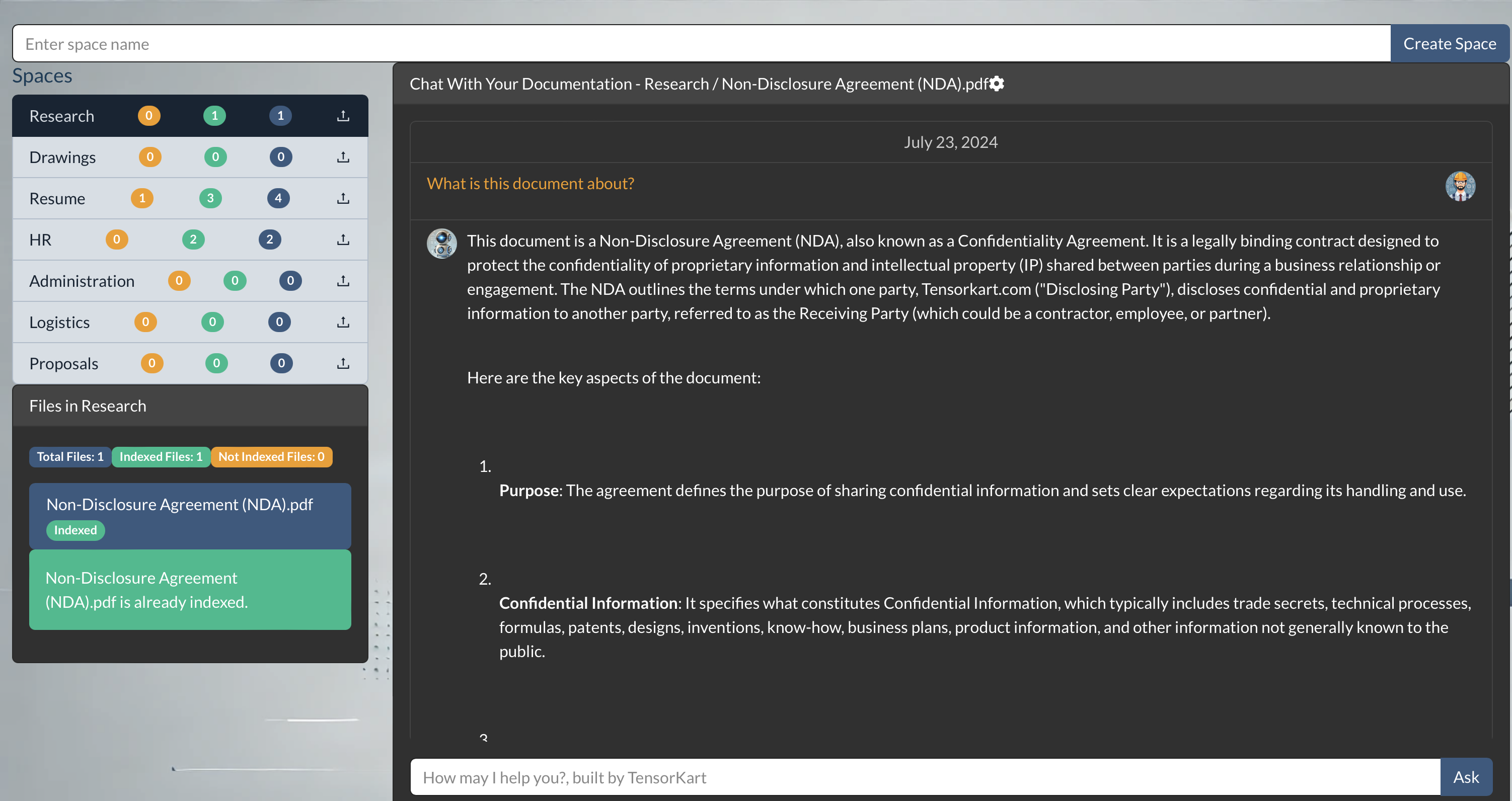Image resolution: width=1512 pixels, height=801 pixels.
Task: Select the Resume space
Action: [x=57, y=198]
